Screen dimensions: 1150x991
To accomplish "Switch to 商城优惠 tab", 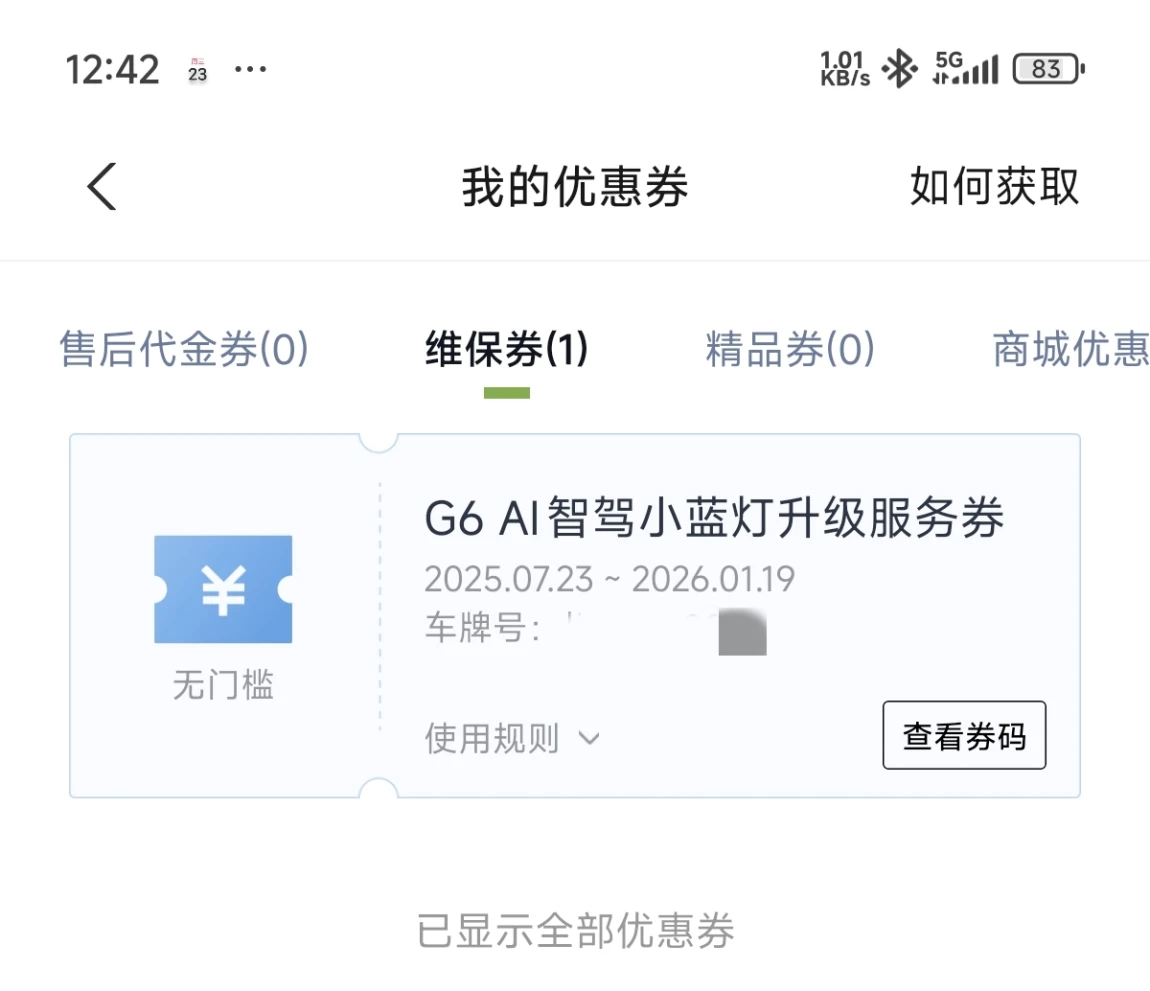I will 1071,348.
